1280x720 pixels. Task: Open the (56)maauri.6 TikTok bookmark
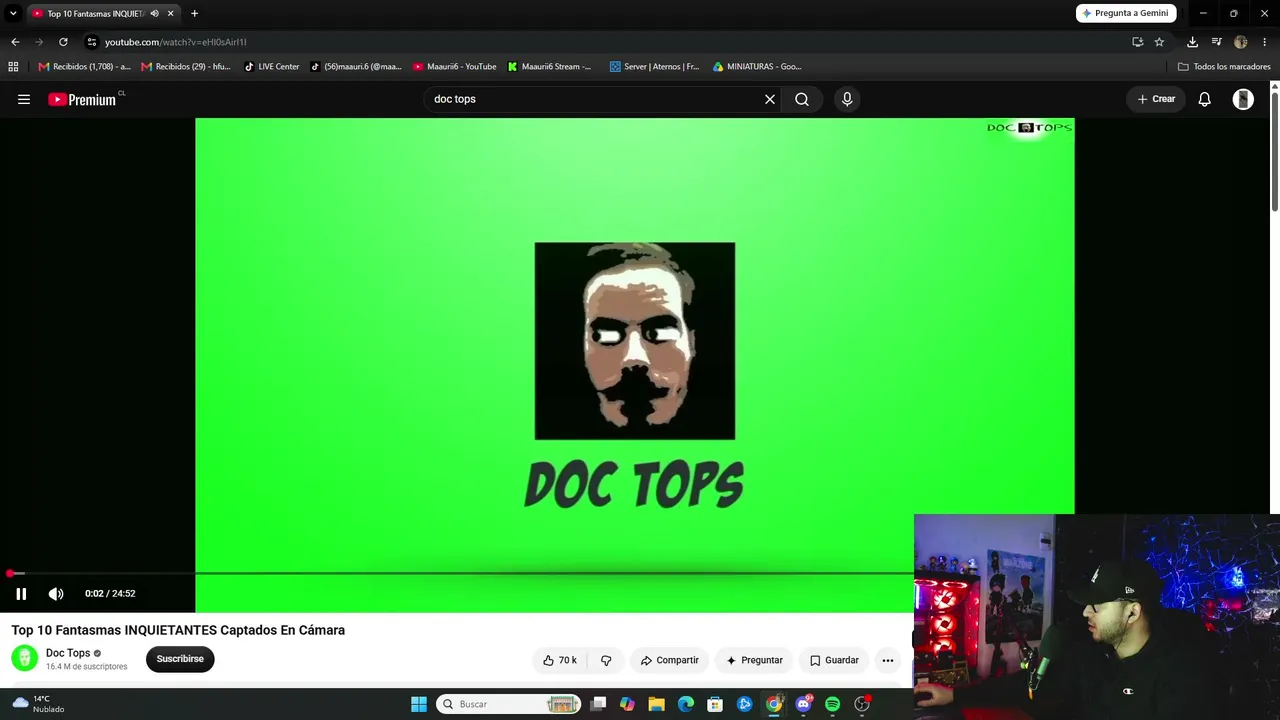[x=356, y=67]
